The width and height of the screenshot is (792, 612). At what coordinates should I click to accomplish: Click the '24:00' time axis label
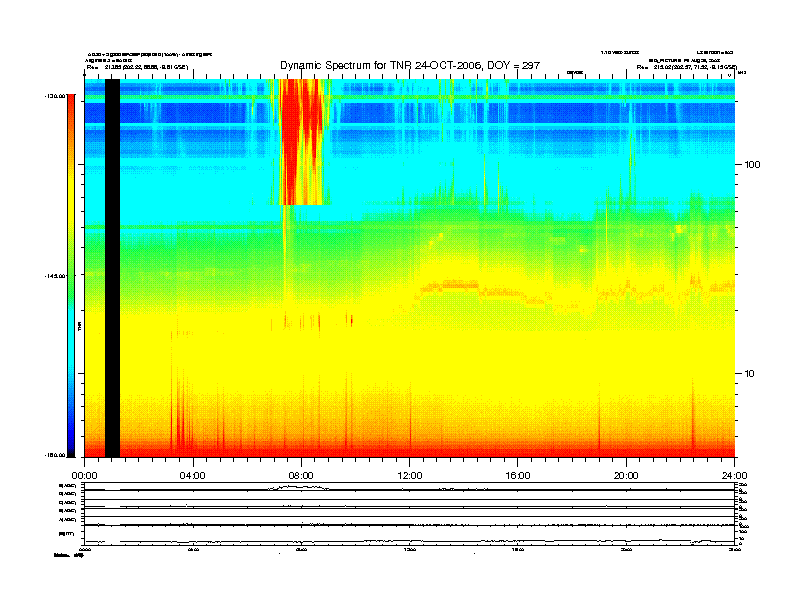(734, 476)
